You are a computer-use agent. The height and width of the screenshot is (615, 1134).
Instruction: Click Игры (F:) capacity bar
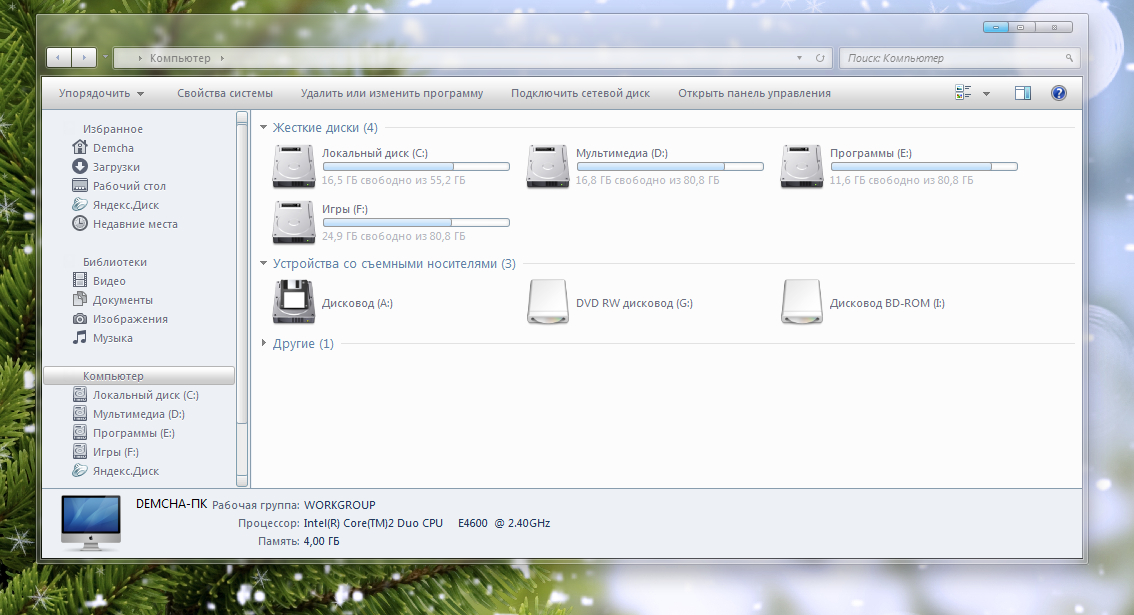point(416,222)
